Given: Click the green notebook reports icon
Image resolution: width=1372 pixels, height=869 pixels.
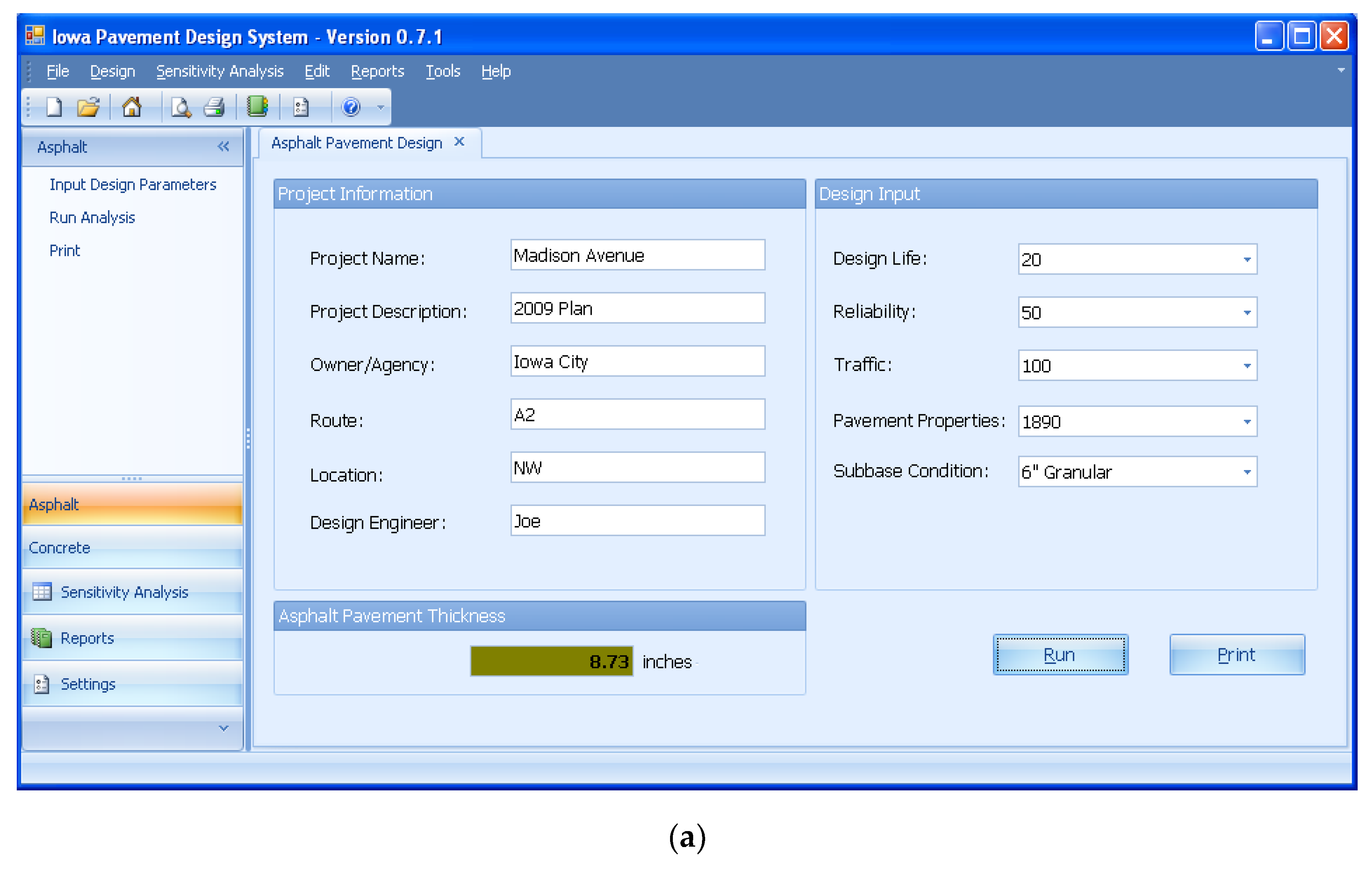Looking at the screenshot, I should coord(257,107).
